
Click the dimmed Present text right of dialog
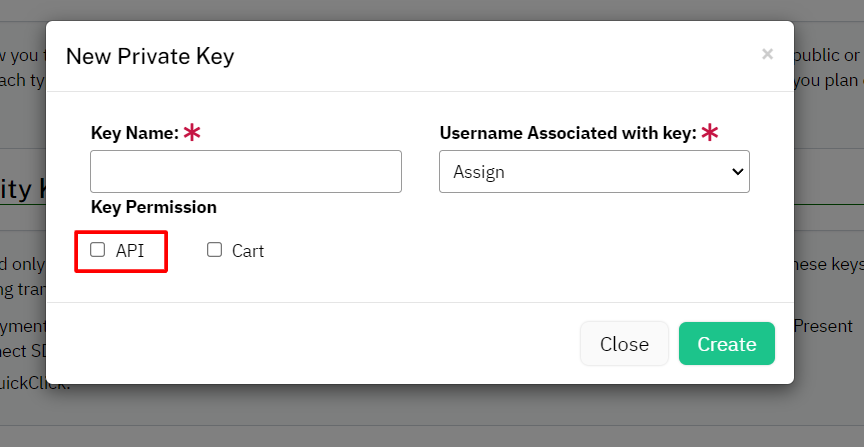(x=825, y=326)
